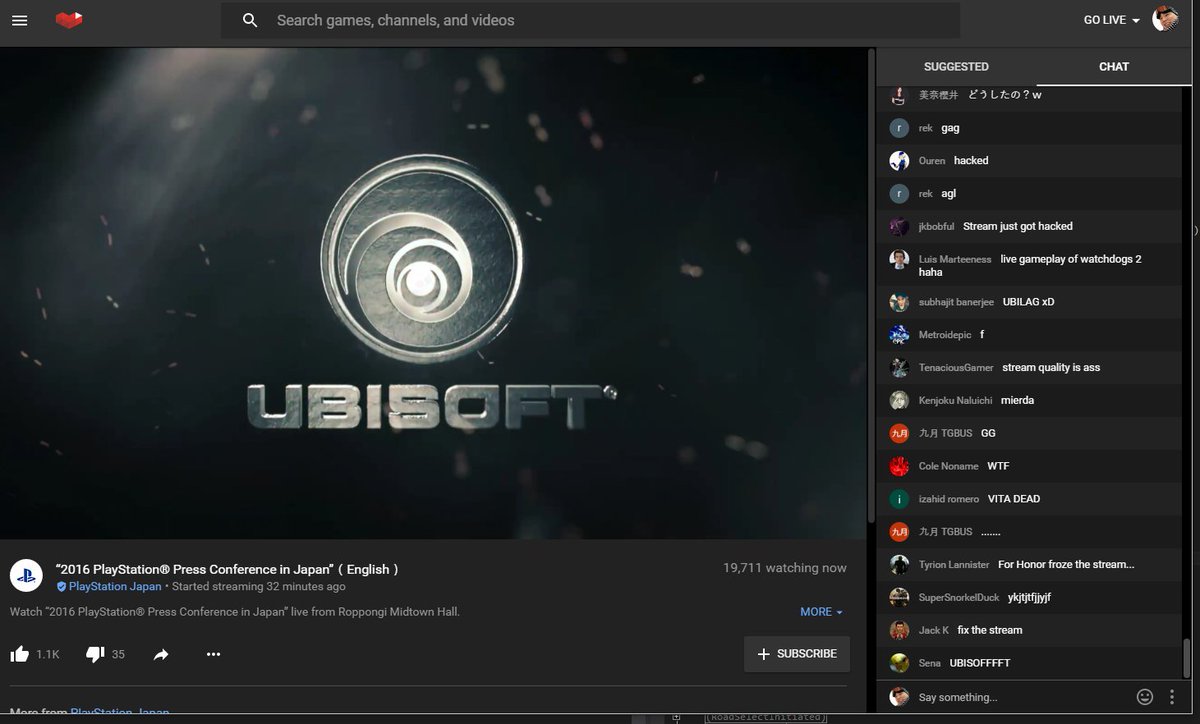Image resolution: width=1200 pixels, height=724 pixels.
Task: Expand description with MORE
Action: [x=821, y=612]
